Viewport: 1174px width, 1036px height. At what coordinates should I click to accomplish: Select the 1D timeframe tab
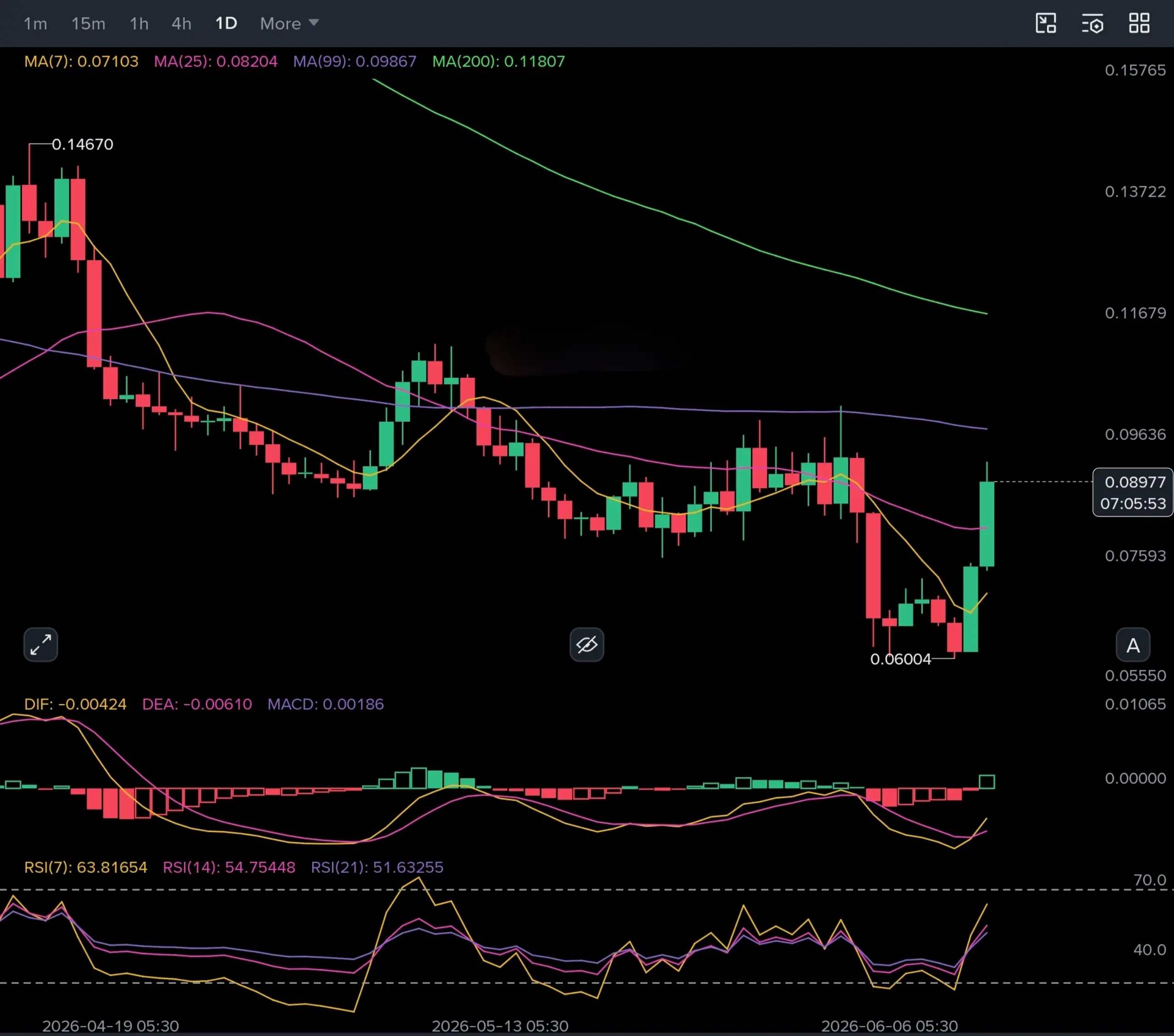(x=226, y=23)
